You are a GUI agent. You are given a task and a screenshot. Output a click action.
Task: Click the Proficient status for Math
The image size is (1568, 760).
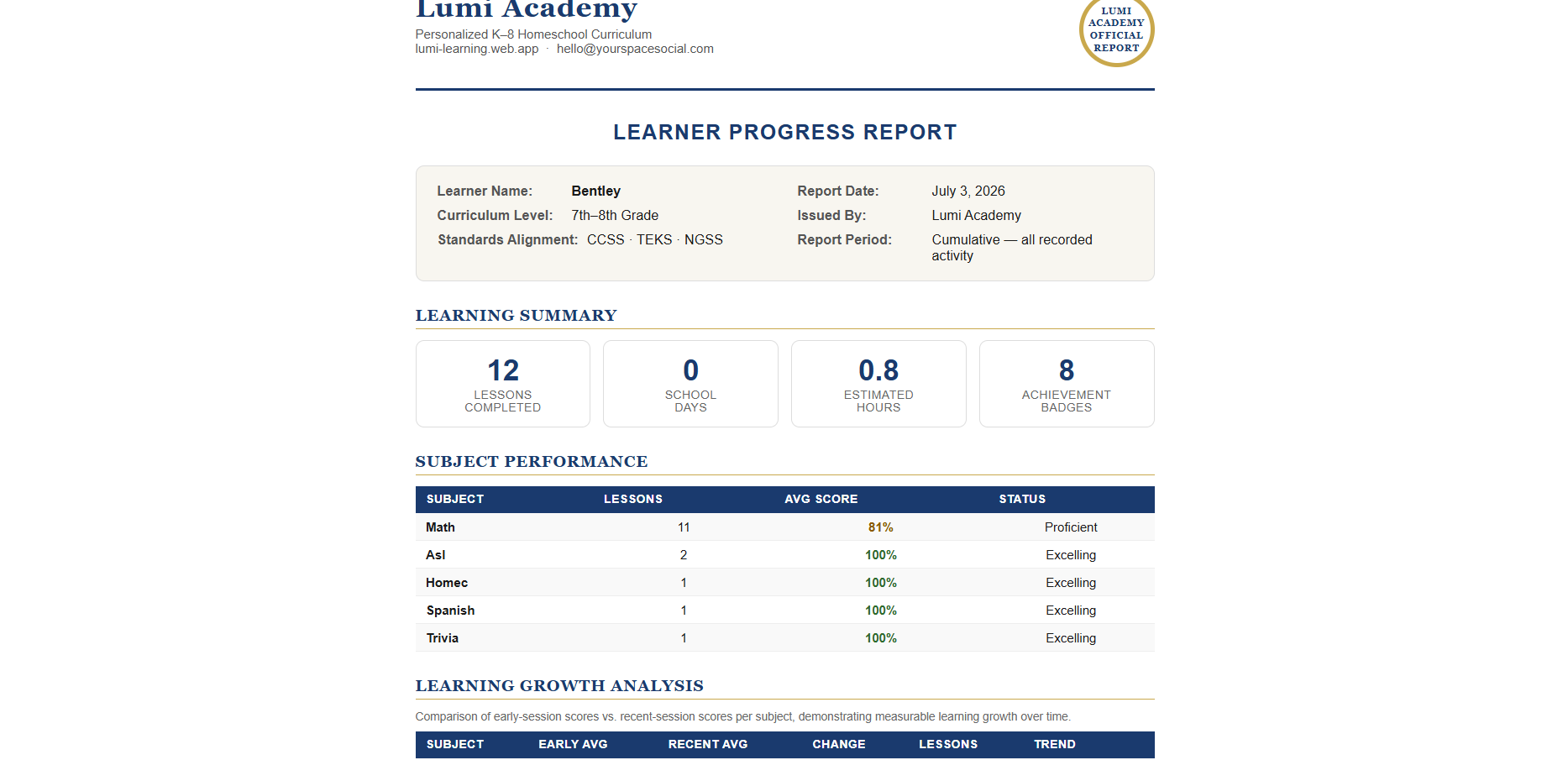[x=1071, y=527]
